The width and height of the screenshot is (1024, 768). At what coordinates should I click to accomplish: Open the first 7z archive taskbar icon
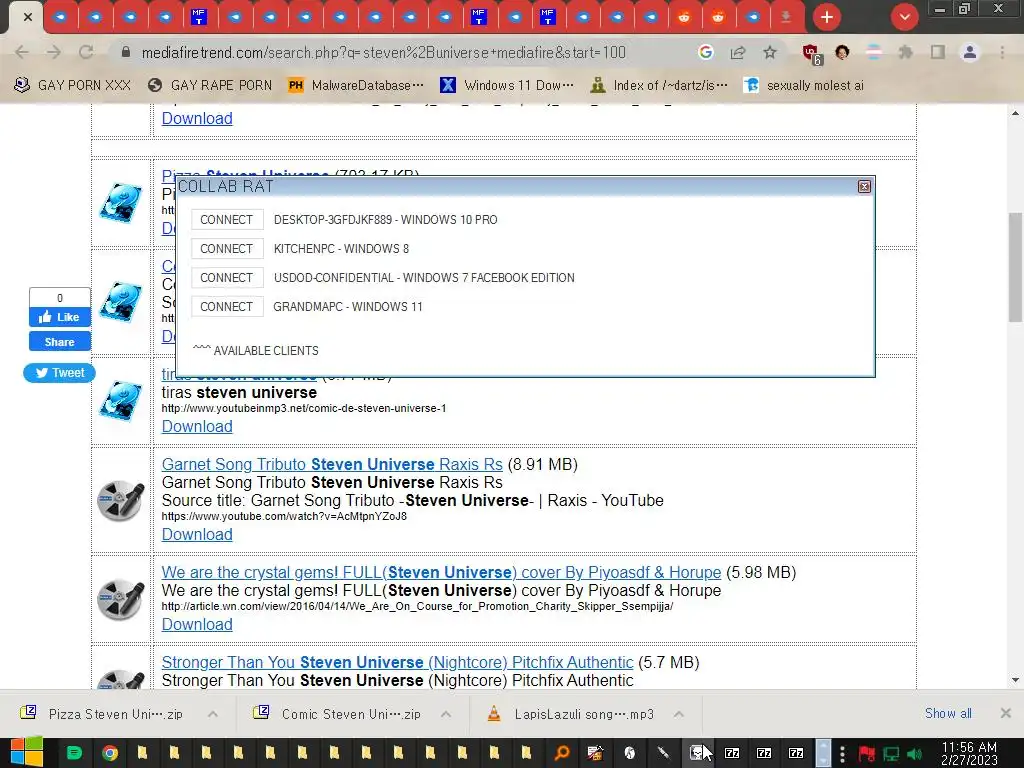click(732, 753)
